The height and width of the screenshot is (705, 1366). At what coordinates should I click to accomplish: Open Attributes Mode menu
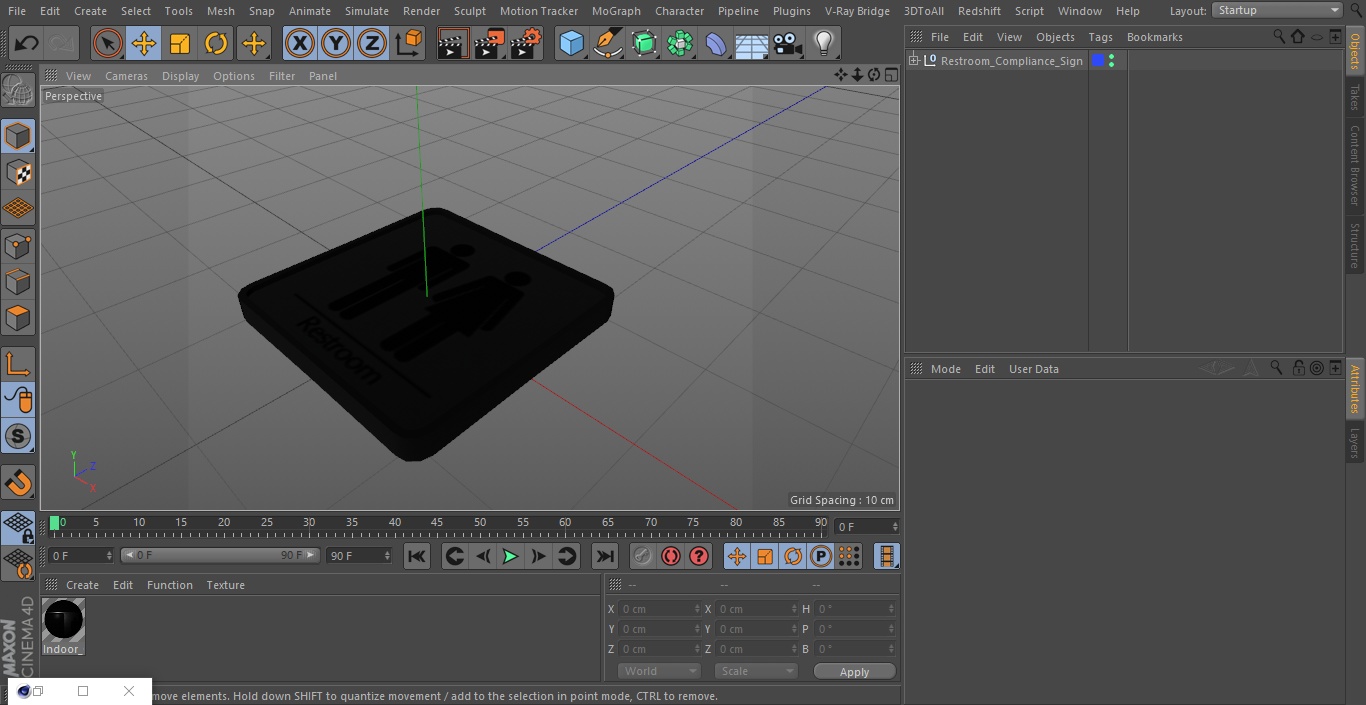pos(945,369)
